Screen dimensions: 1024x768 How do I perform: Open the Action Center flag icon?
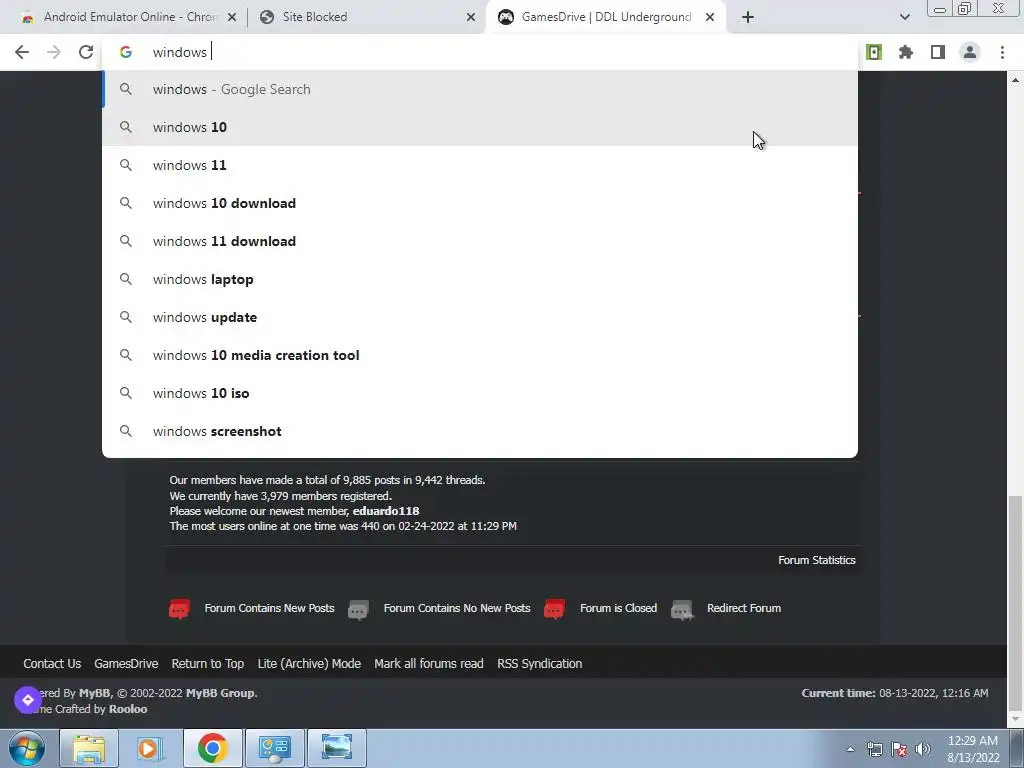[899, 749]
